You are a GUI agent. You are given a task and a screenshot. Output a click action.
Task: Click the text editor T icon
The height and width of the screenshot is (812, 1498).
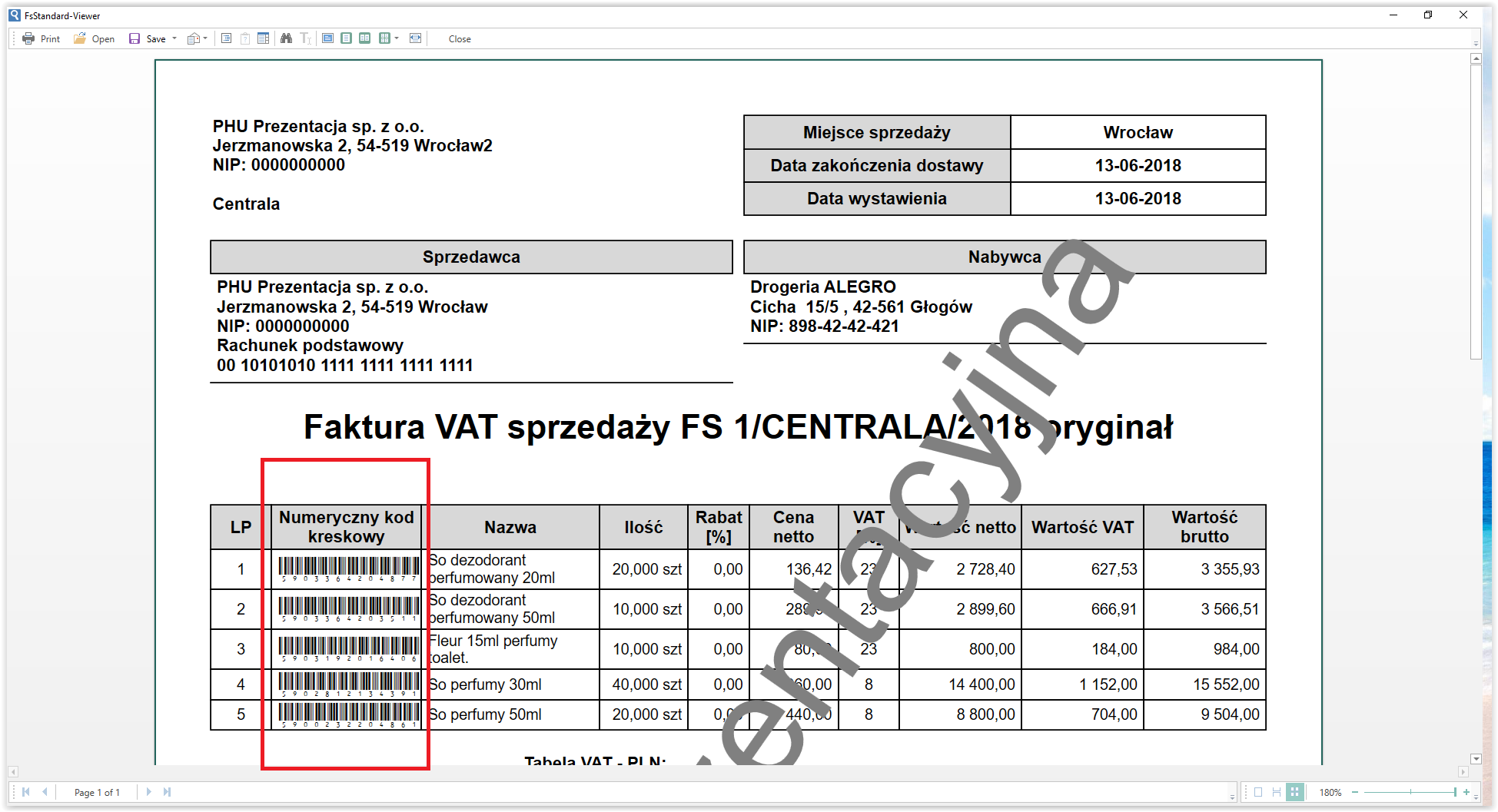tap(305, 38)
